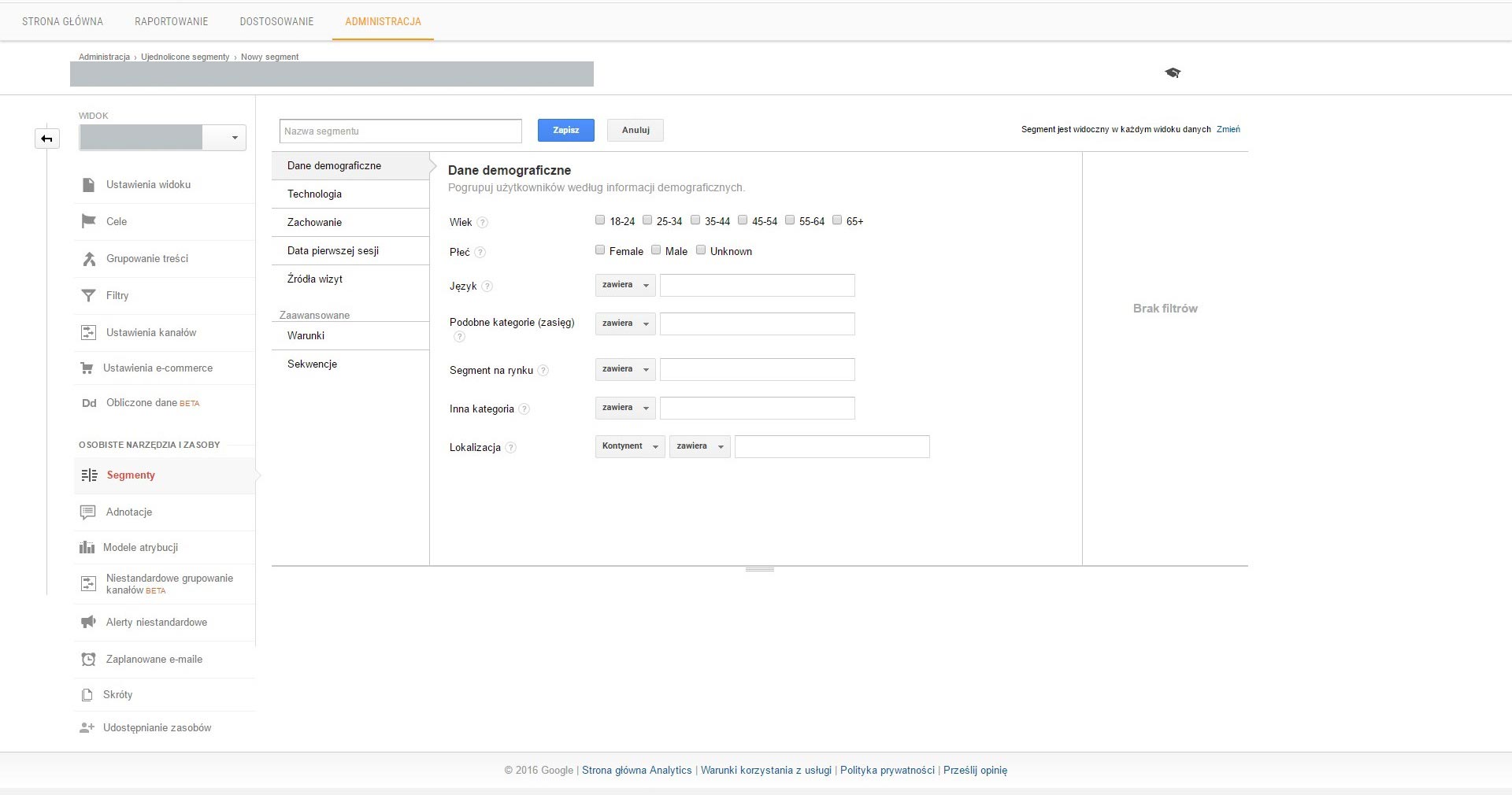
Task: Click the back arrow icon beside Widok
Action: tap(47, 139)
